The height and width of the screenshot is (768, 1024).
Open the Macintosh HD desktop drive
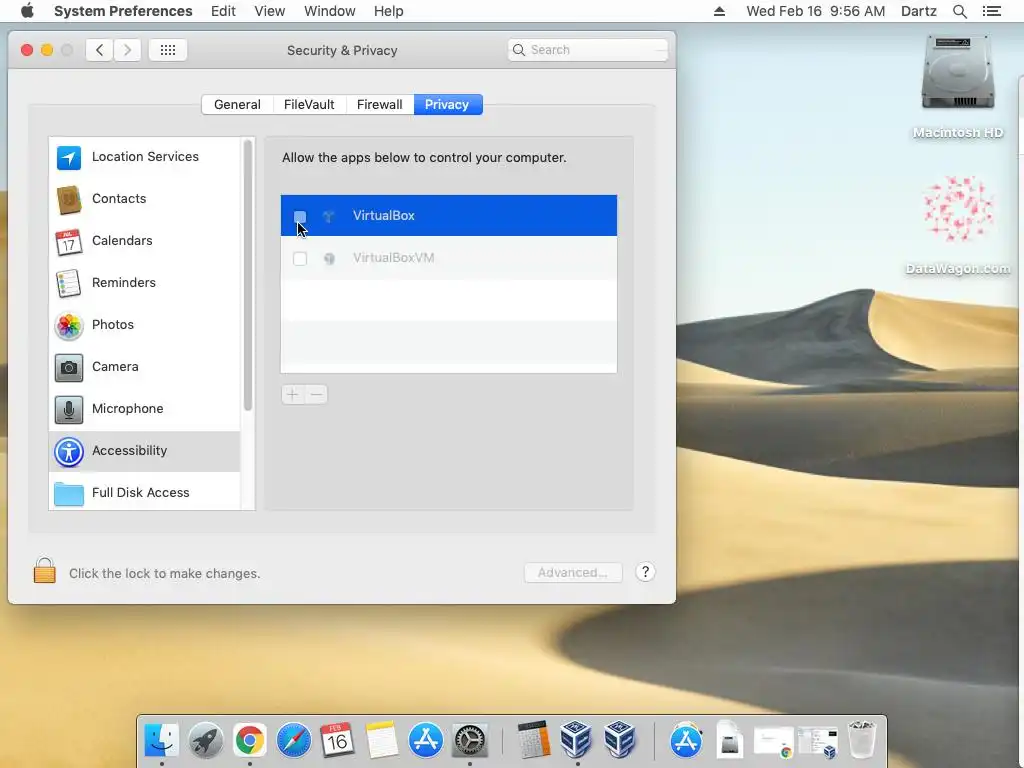pos(957,87)
